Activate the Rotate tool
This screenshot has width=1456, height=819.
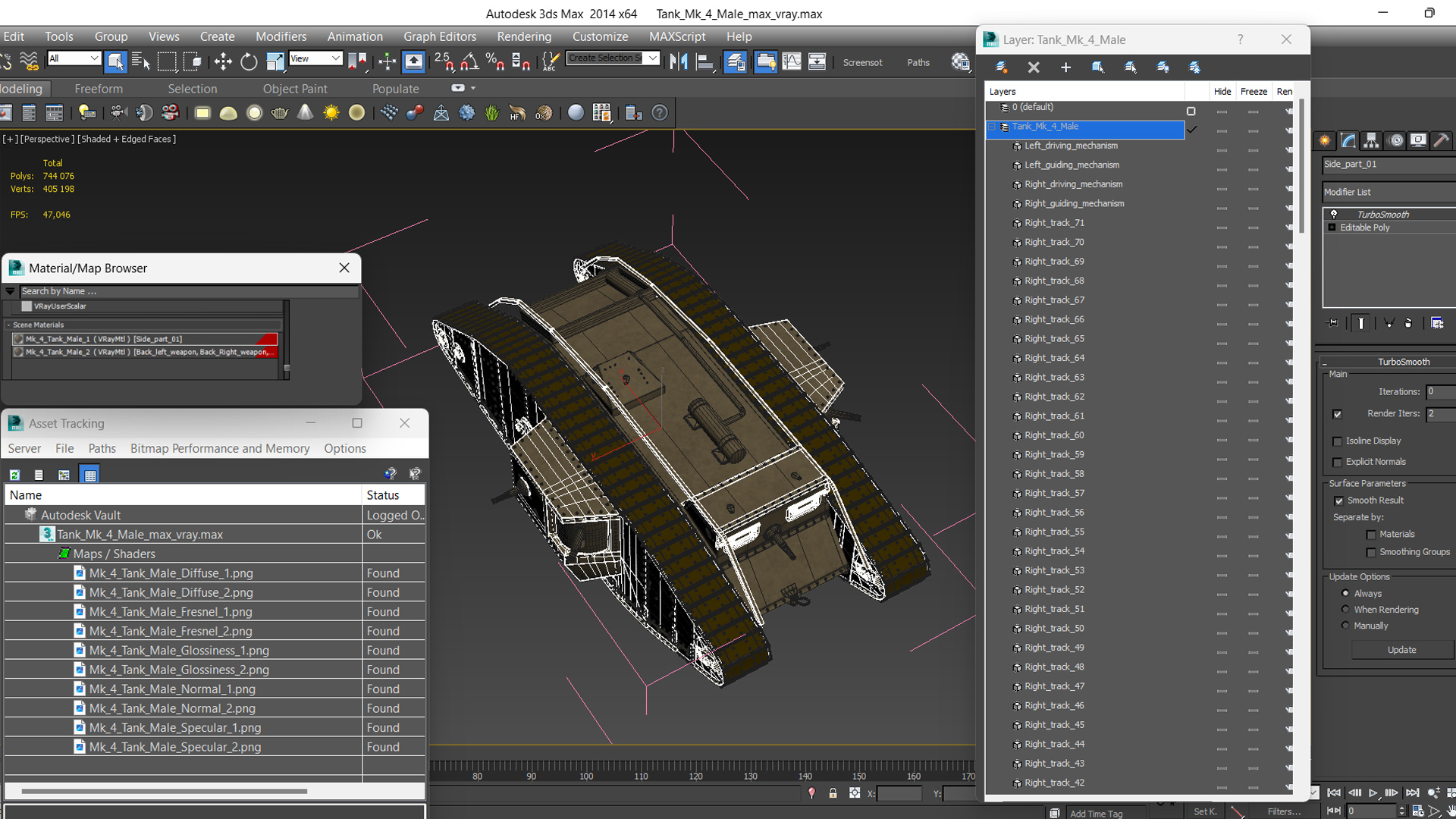point(249,62)
